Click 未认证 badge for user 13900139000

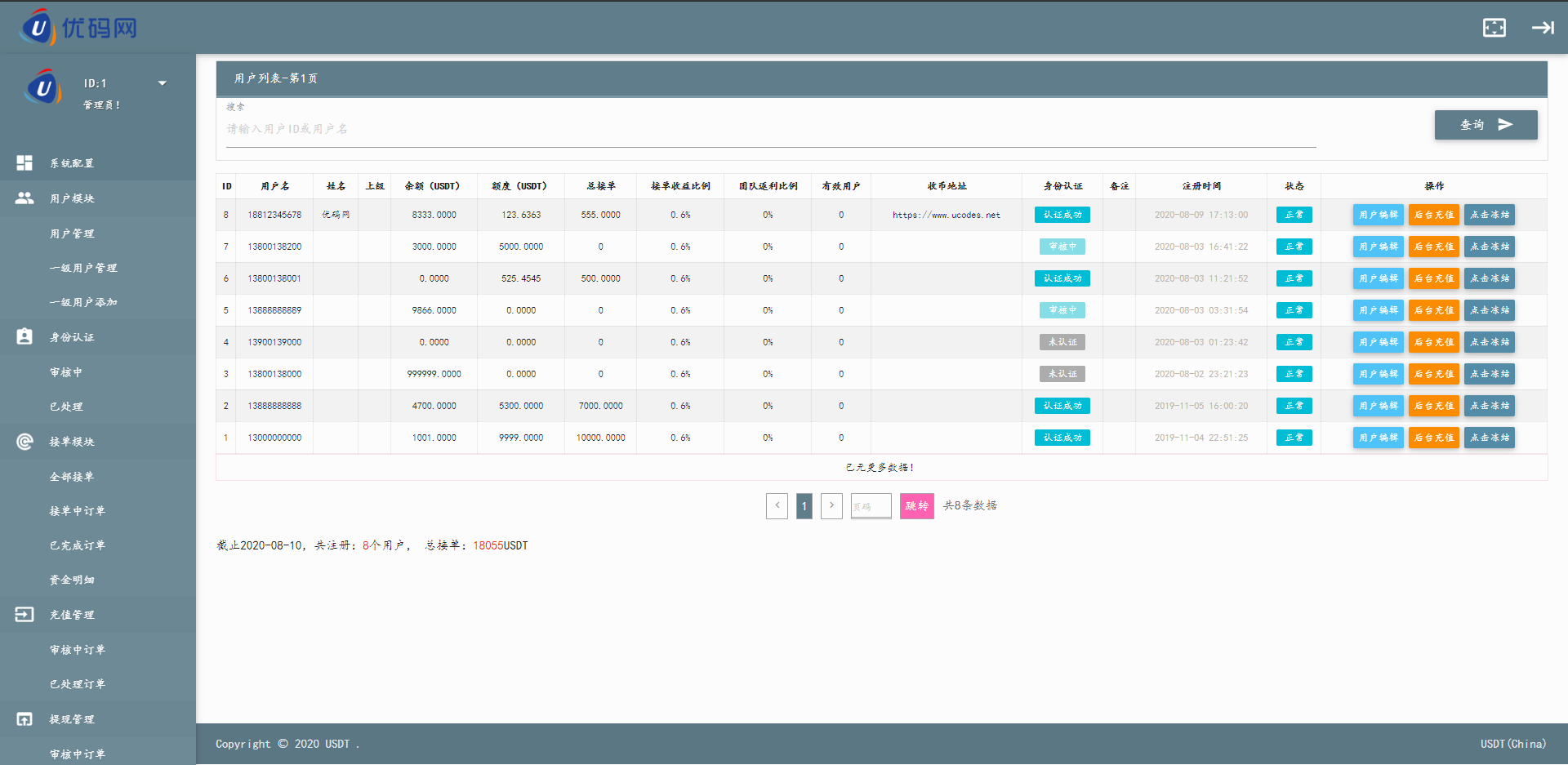(1062, 342)
